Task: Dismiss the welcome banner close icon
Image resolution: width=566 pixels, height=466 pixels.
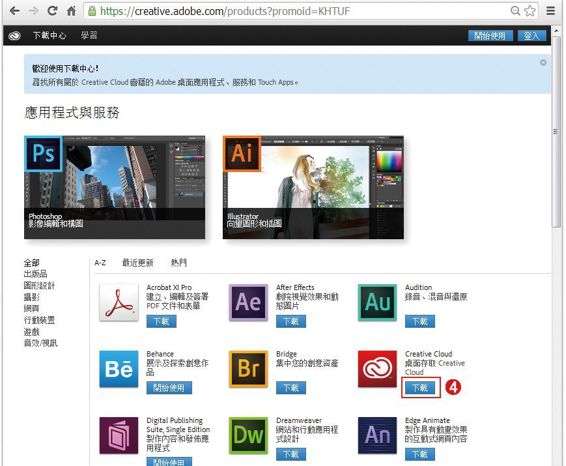Action: 543,62
